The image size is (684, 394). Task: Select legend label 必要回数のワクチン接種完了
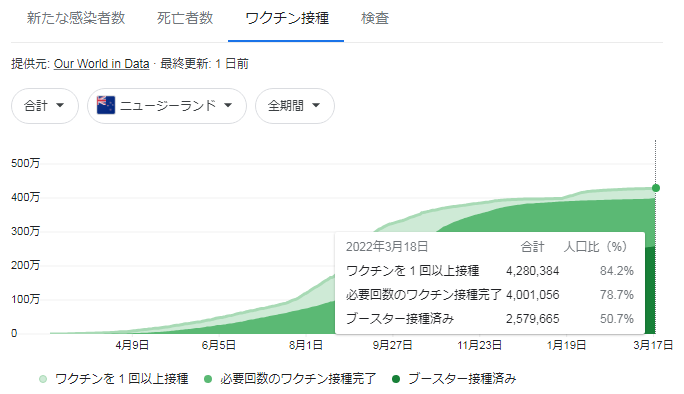point(298,379)
